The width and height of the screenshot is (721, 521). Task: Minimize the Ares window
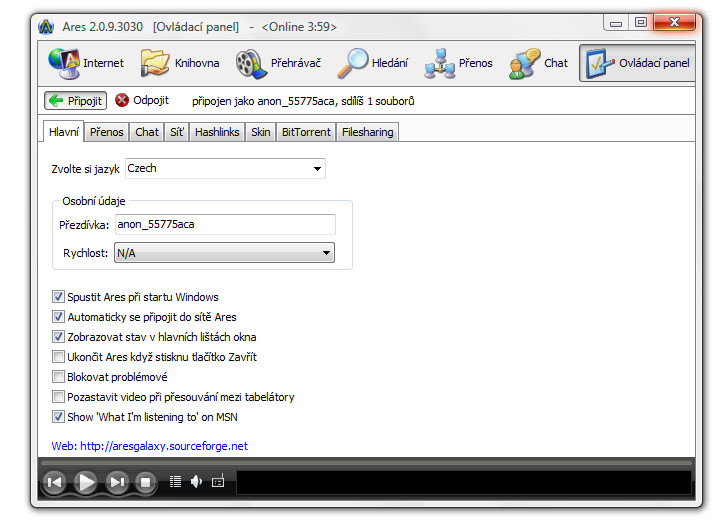(616, 23)
